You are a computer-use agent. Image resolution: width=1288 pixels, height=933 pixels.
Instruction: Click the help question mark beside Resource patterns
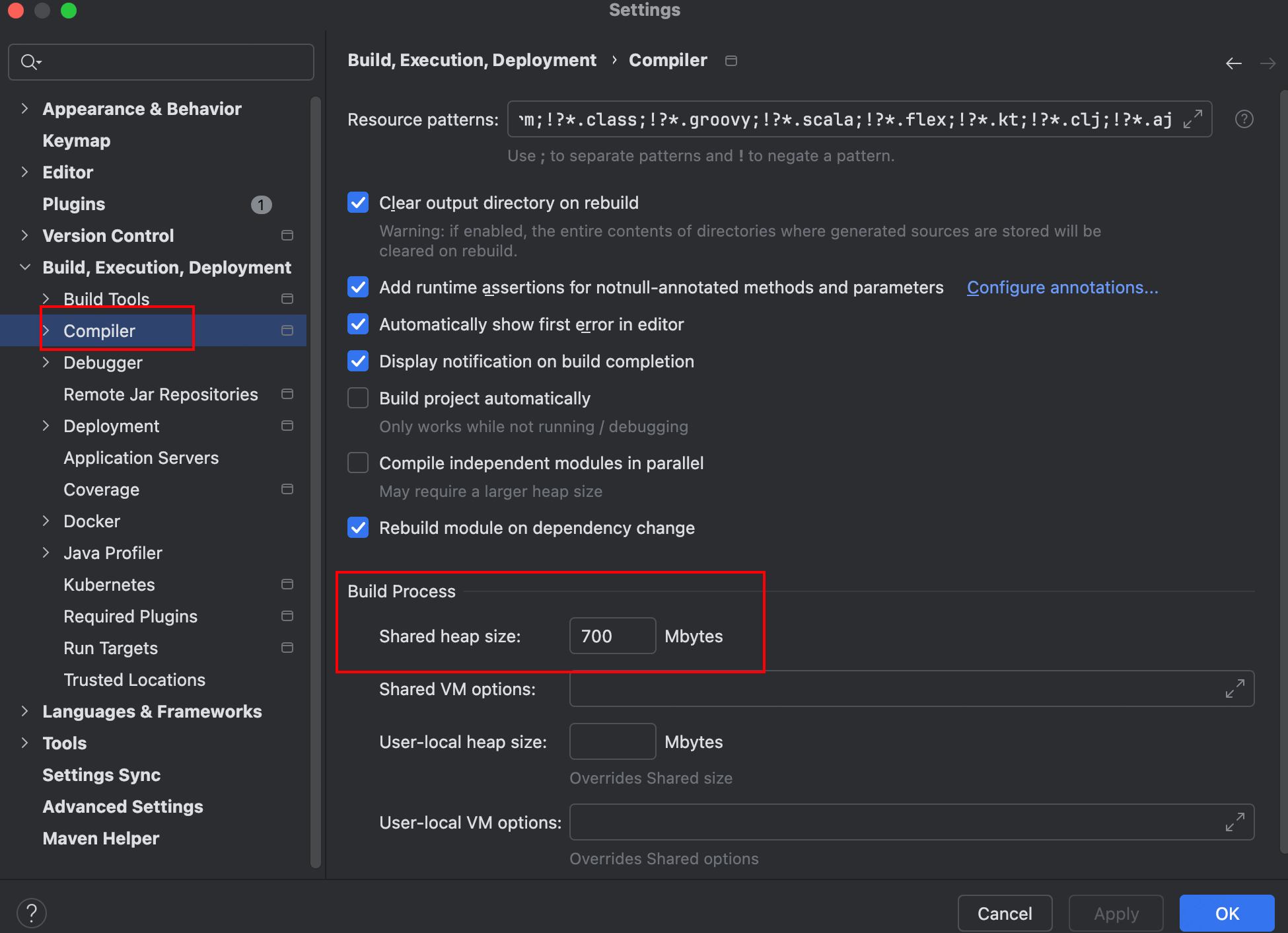(1244, 119)
